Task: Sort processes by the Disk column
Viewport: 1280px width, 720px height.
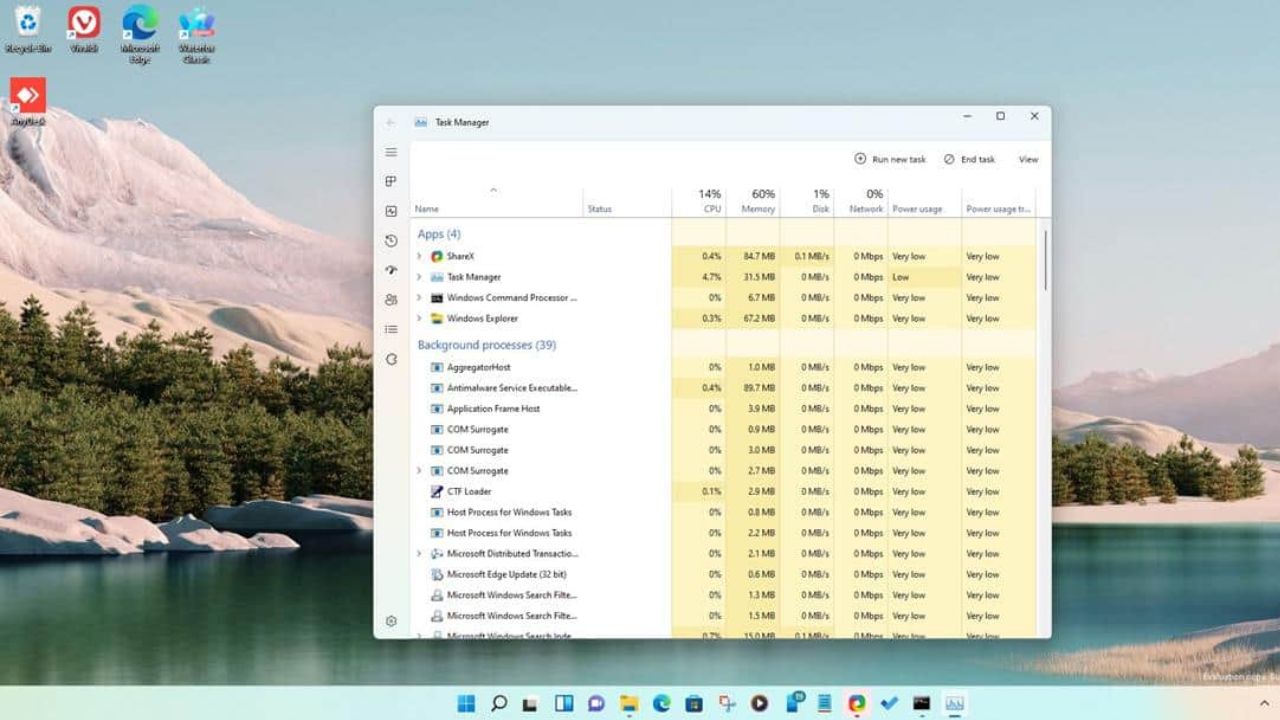Action: pos(807,201)
